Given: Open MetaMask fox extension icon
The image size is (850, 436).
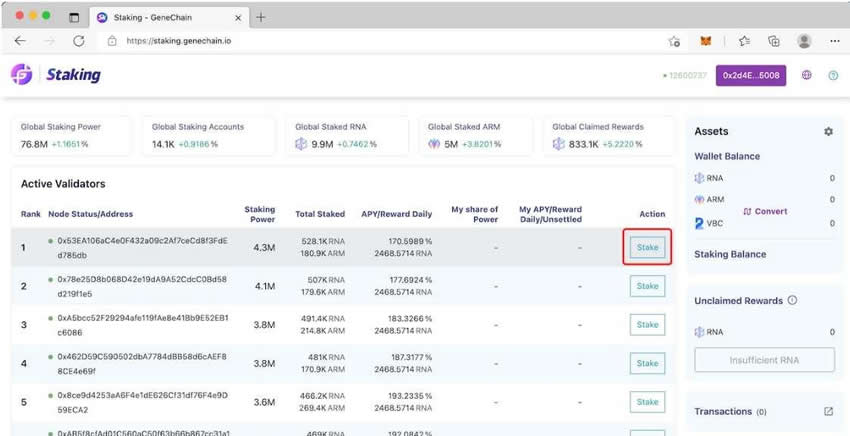Looking at the screenshot, I should coord(707,41).
